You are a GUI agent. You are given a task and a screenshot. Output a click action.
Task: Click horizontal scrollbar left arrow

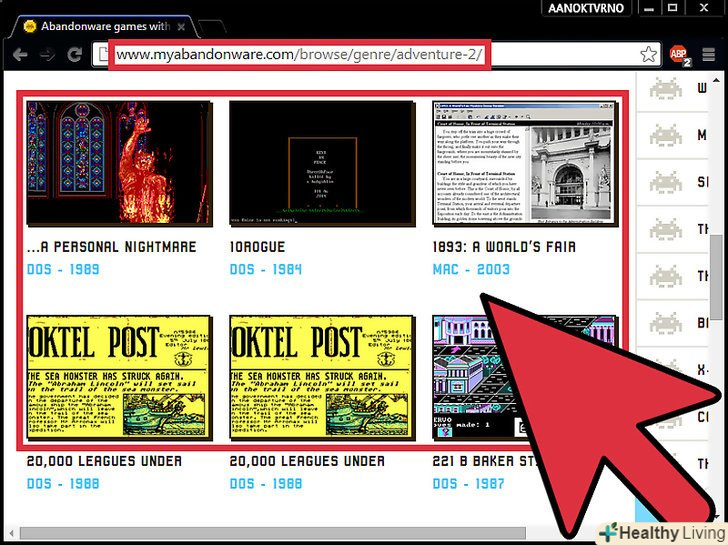pos(11,533)
